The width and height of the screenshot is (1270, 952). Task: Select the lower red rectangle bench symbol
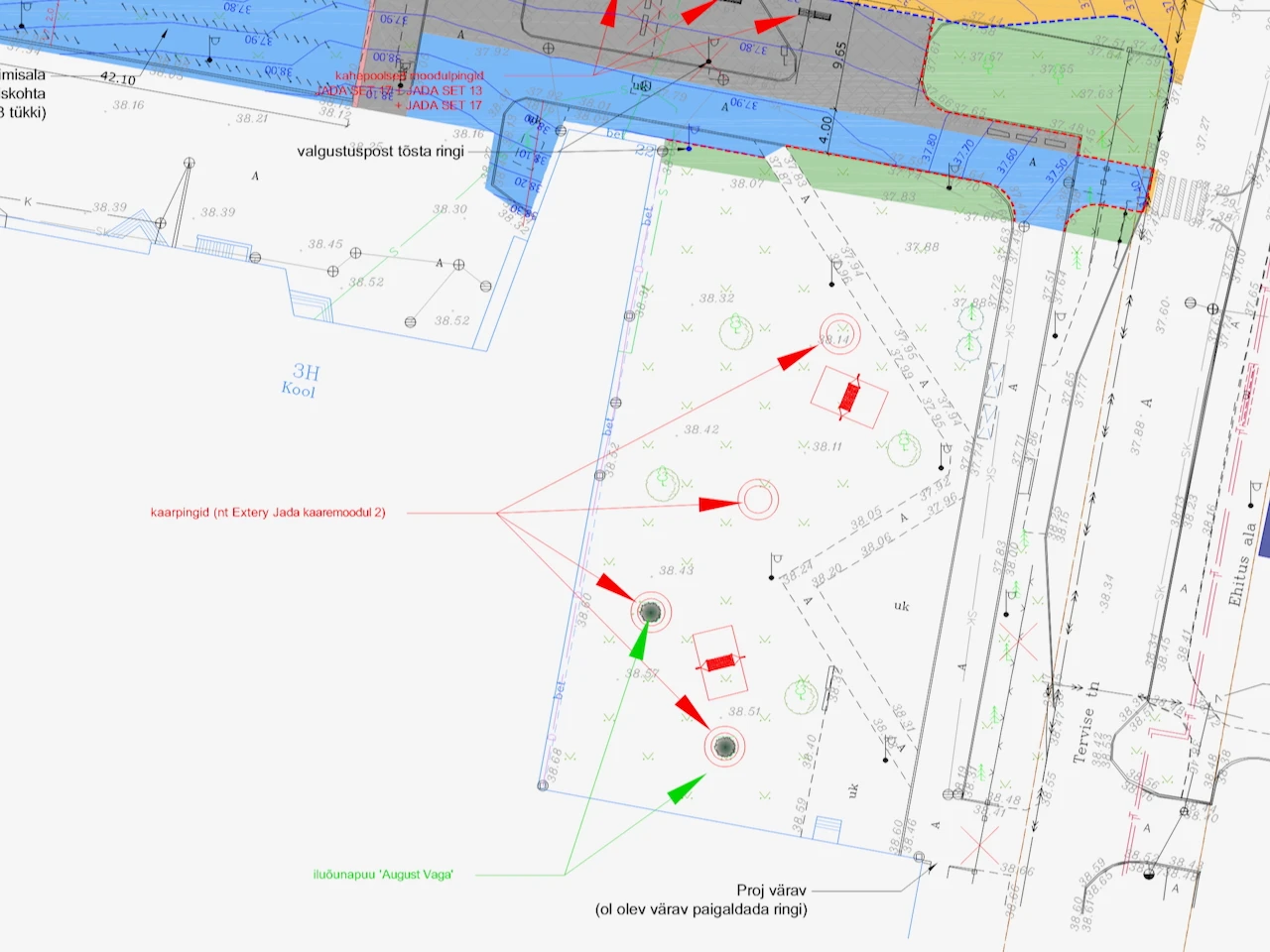719,662
